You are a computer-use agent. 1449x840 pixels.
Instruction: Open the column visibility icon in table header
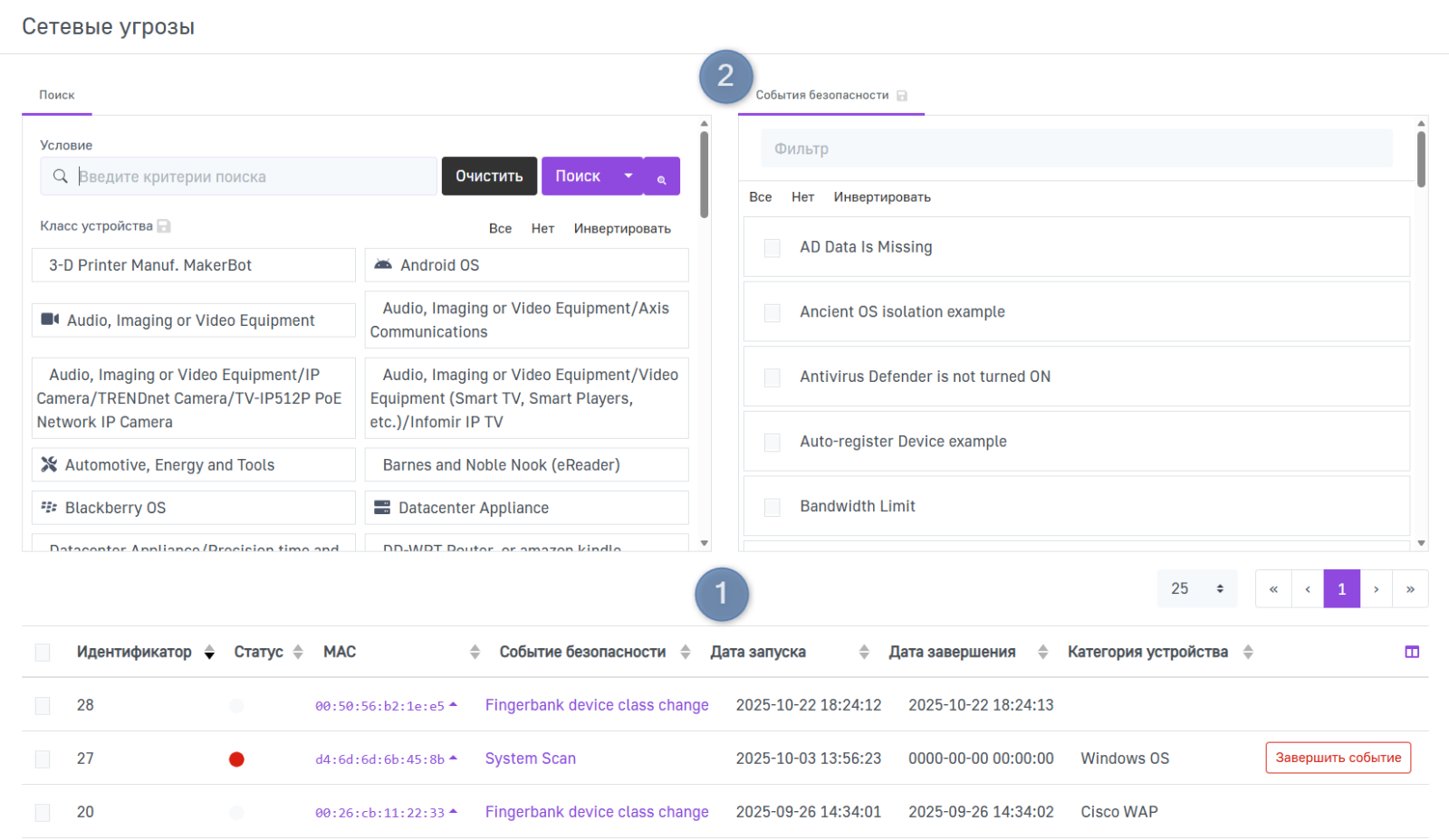click(1412, 652)
